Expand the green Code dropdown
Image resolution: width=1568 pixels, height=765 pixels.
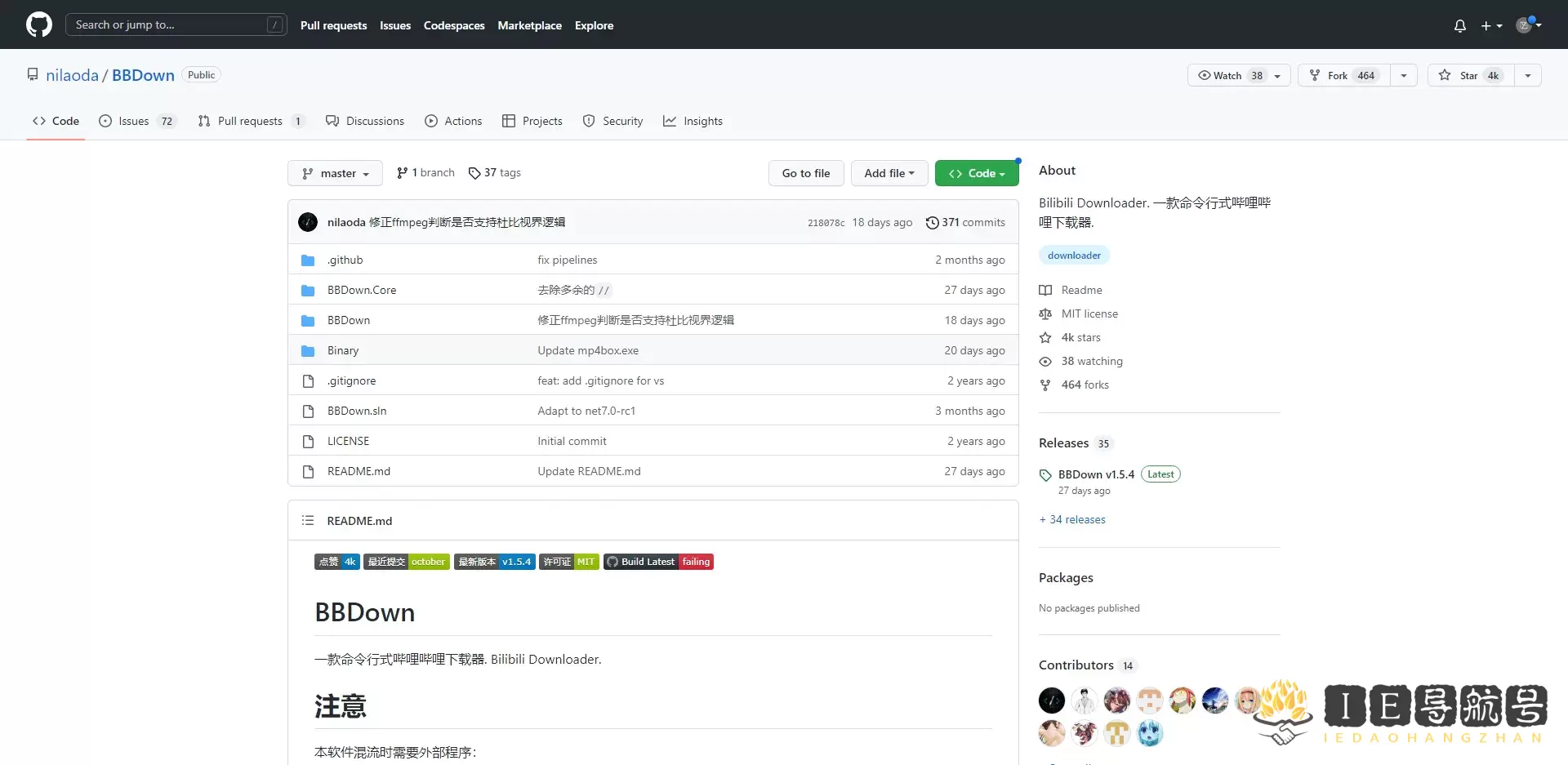[x=976, y=173]
